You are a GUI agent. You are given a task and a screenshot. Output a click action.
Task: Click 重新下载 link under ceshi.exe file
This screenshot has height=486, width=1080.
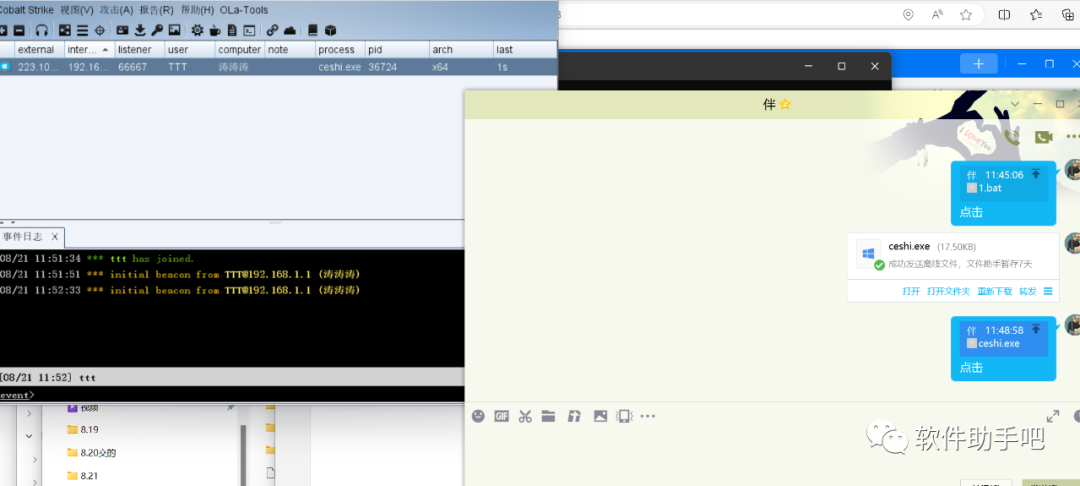pyautogui.click(x=995, y=291)
